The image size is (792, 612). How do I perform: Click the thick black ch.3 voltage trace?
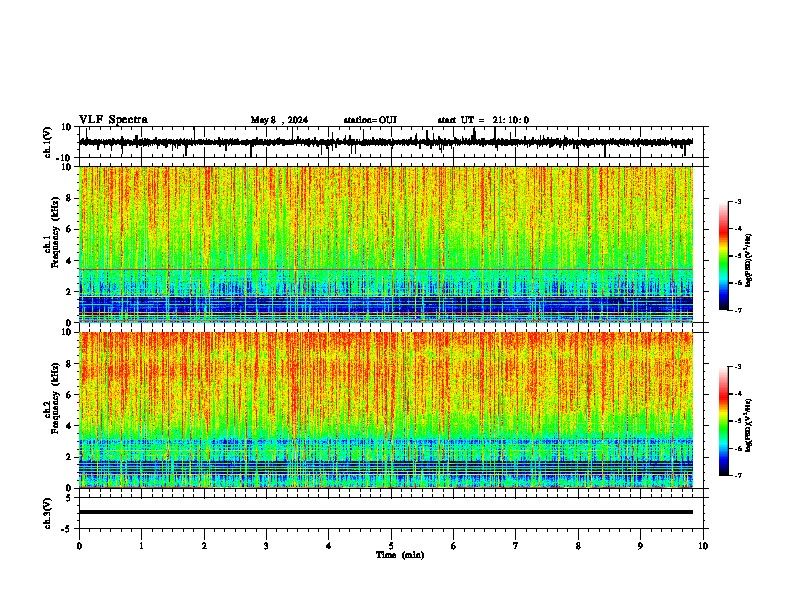point(386,512)
